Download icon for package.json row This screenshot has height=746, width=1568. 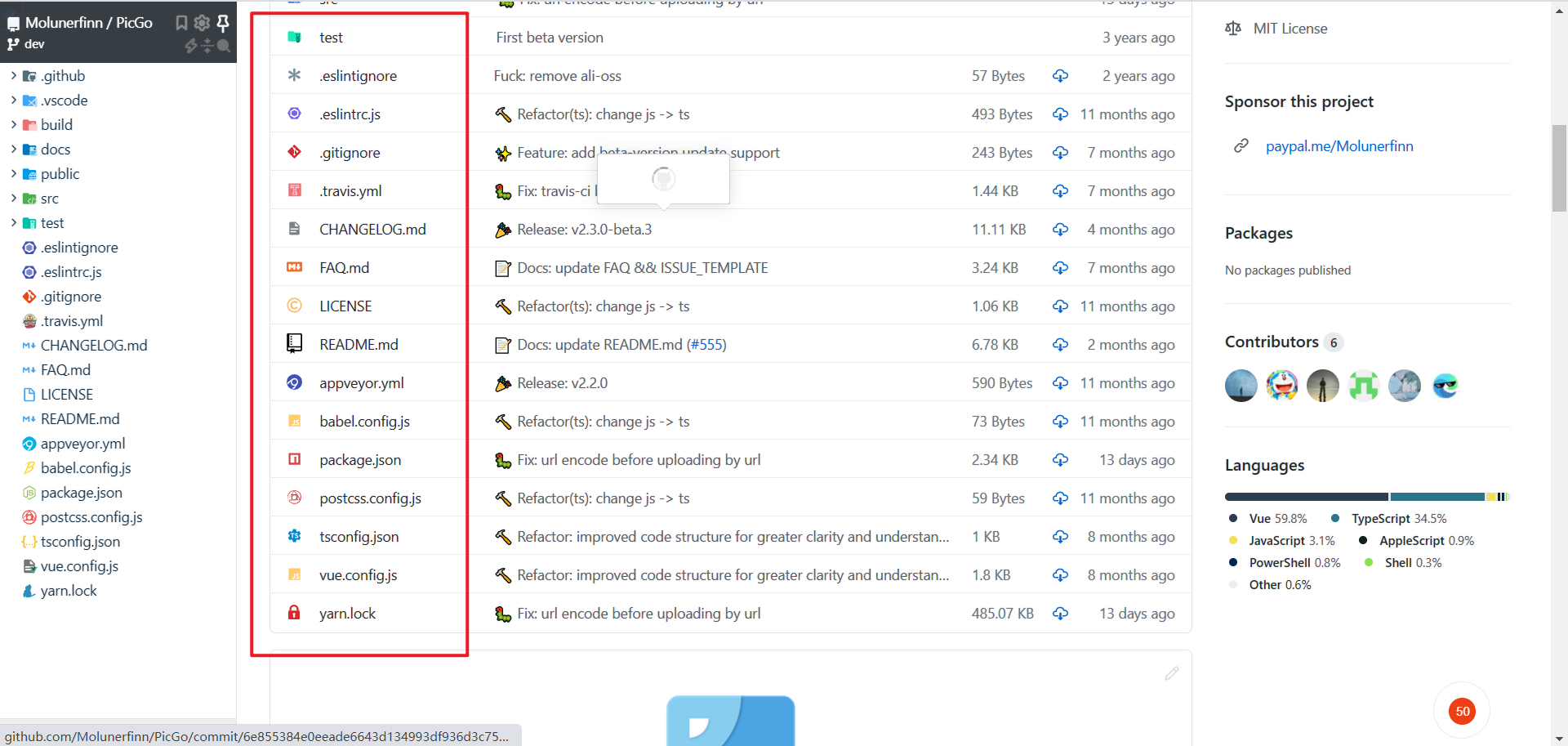[x=1060, y=460]
